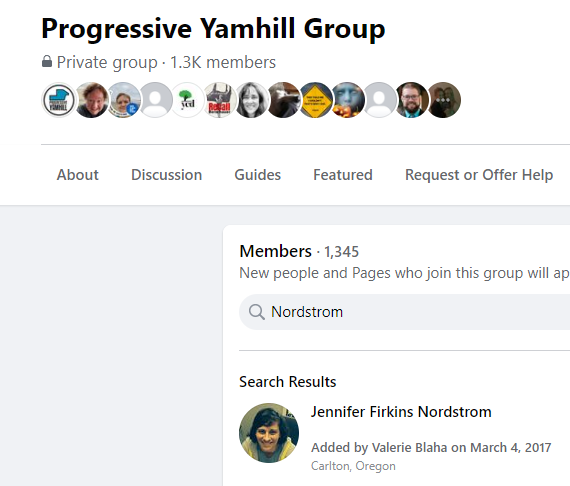The image size is (570, 486).
Task: Open the Guides tab
Action: (258, 175)
